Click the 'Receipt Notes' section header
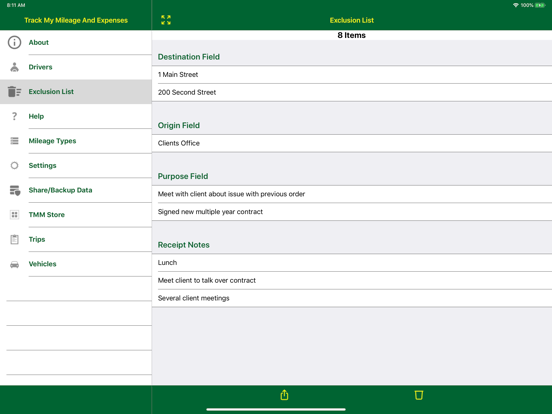The height and width of the screenshot is (414, 552). tap(184, 245)
